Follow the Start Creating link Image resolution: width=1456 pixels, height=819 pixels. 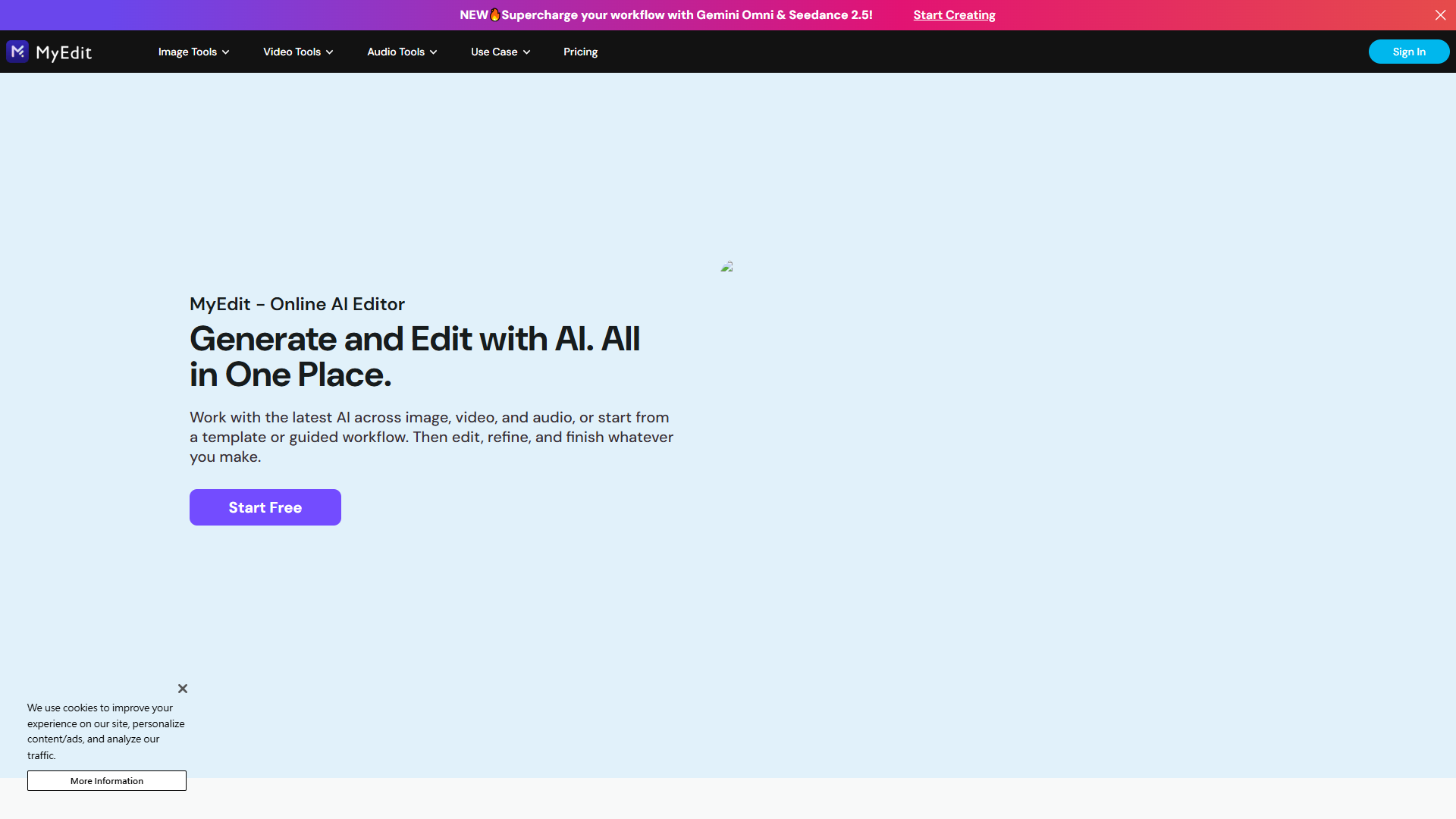pos(954,15)
